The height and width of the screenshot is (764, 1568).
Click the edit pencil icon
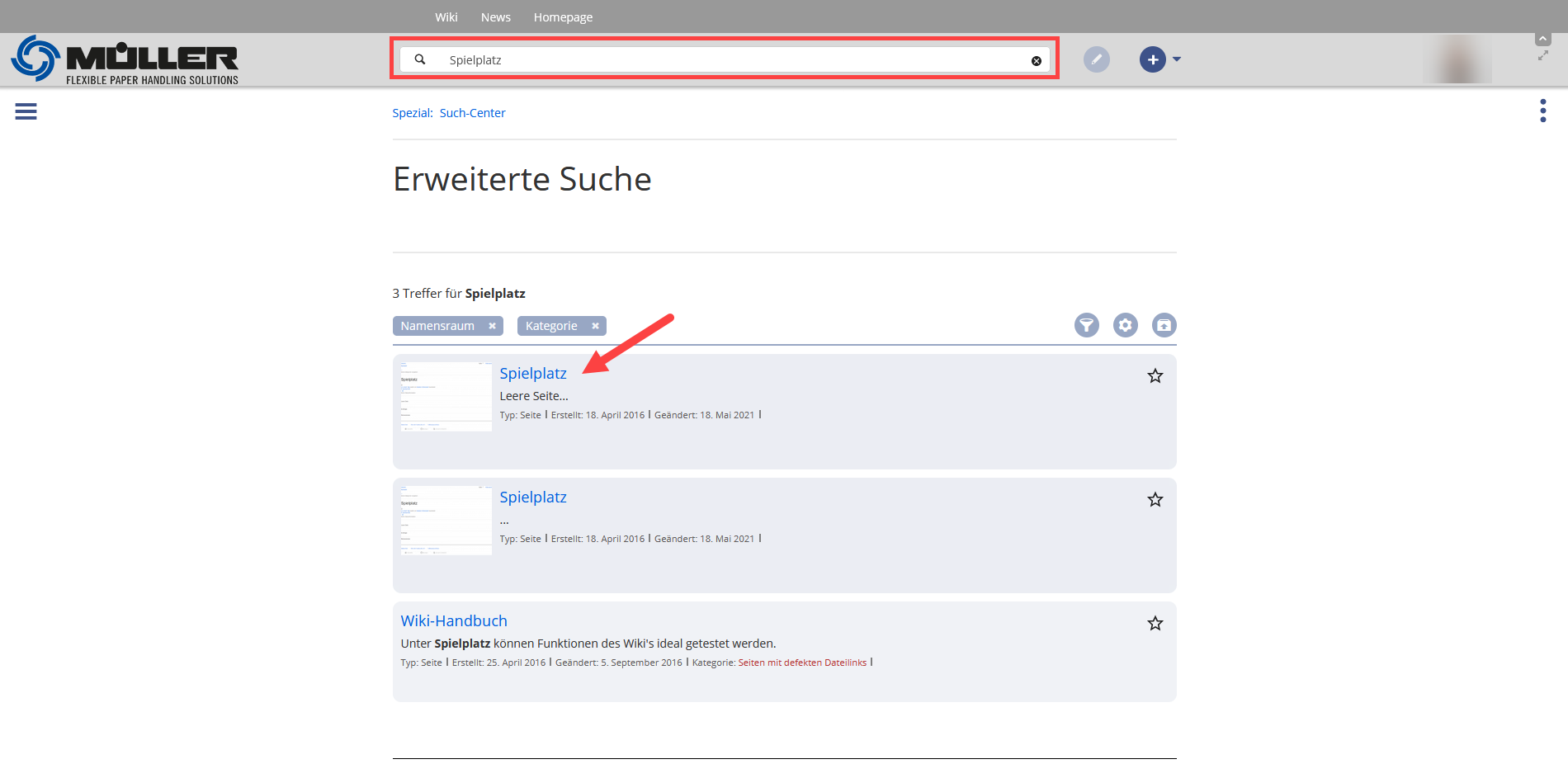[1096, 59]
